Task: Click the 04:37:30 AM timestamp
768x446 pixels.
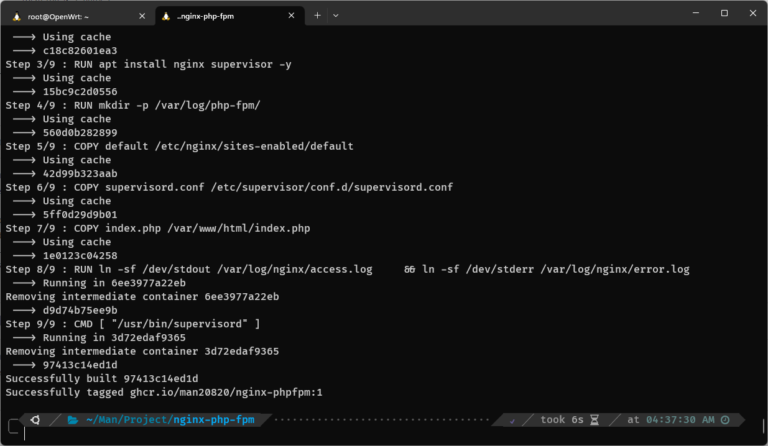Action: coord(680,420)
